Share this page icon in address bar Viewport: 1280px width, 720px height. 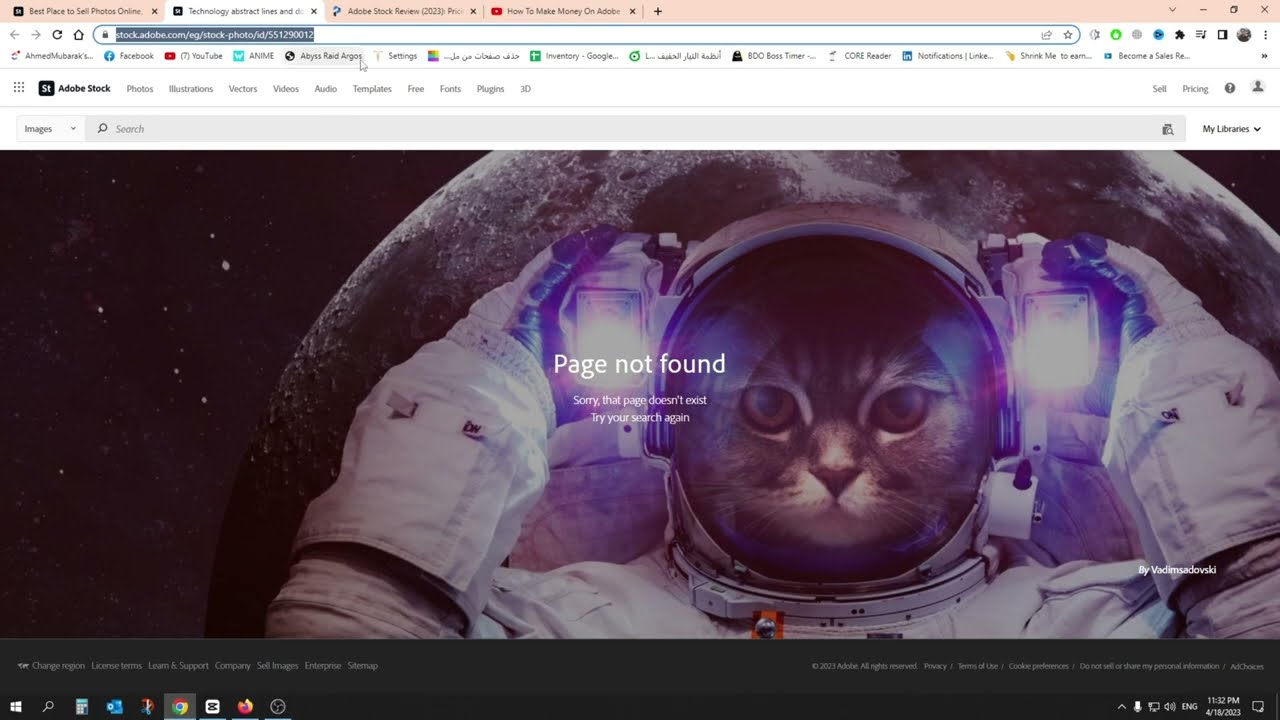coord(1047,34)
